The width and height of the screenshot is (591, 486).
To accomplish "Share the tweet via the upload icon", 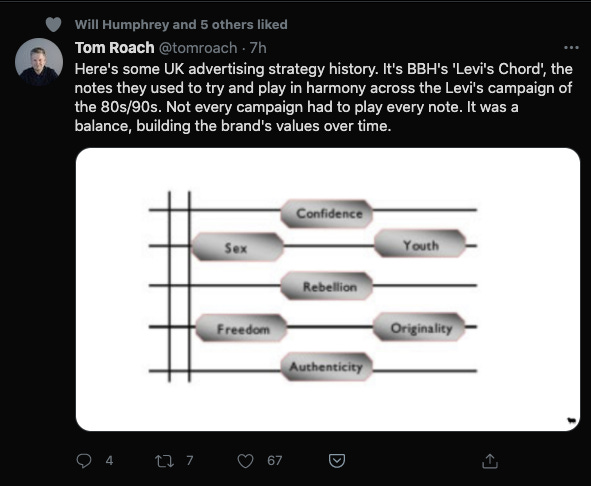I will pos(490,461).
